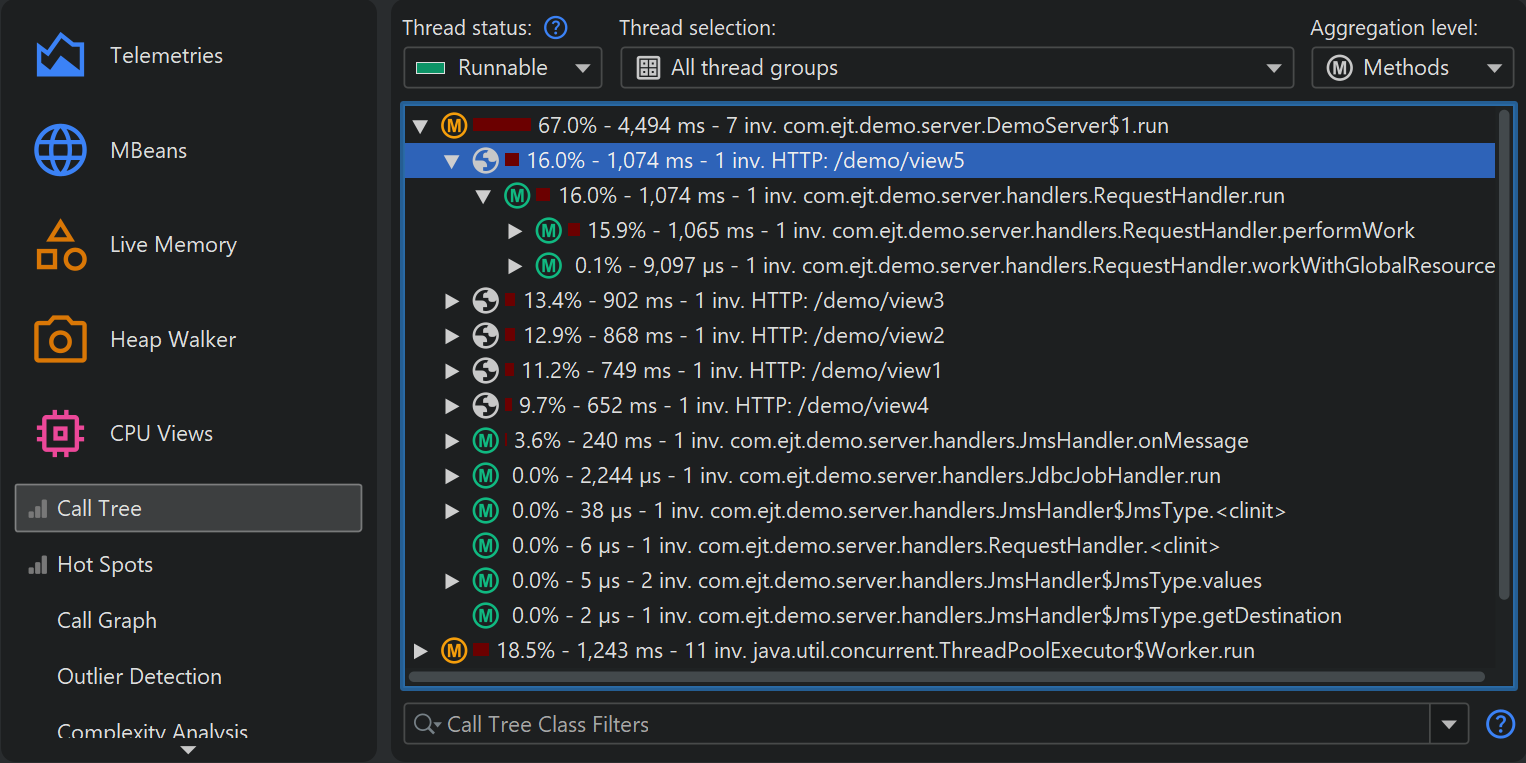1526x763 pixels.
Task: Click the magnifier icon in filter field
Action: [426, 725]
